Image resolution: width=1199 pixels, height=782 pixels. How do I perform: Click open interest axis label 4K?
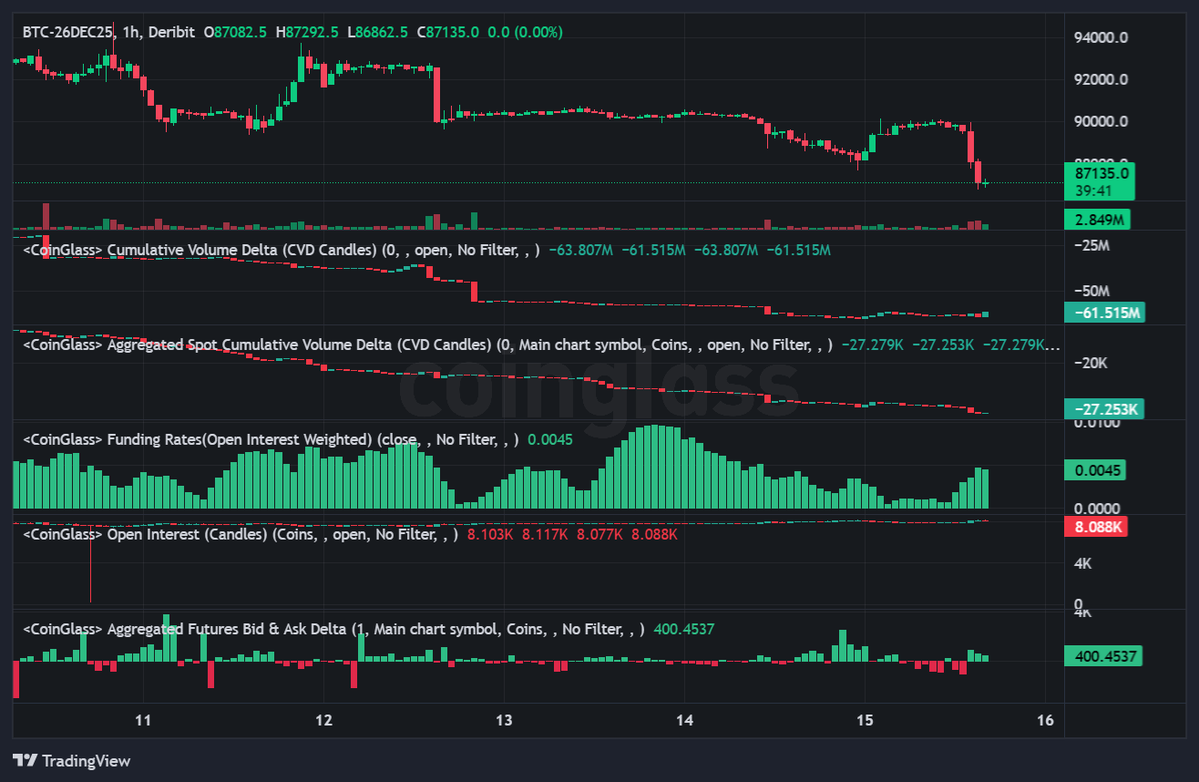pyautogui.click(x=1083, y=563)
